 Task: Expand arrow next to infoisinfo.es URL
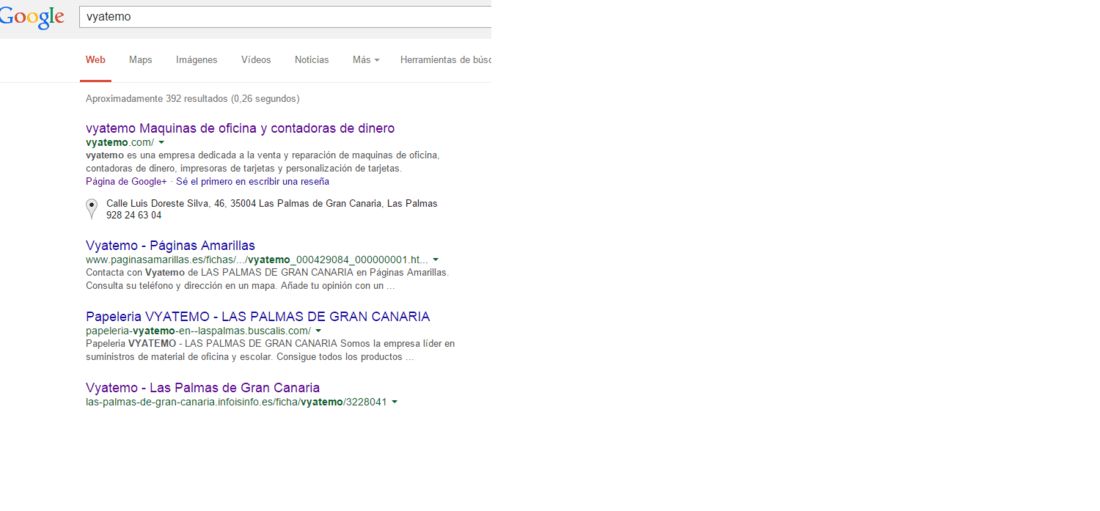click(x=394, y=402)
